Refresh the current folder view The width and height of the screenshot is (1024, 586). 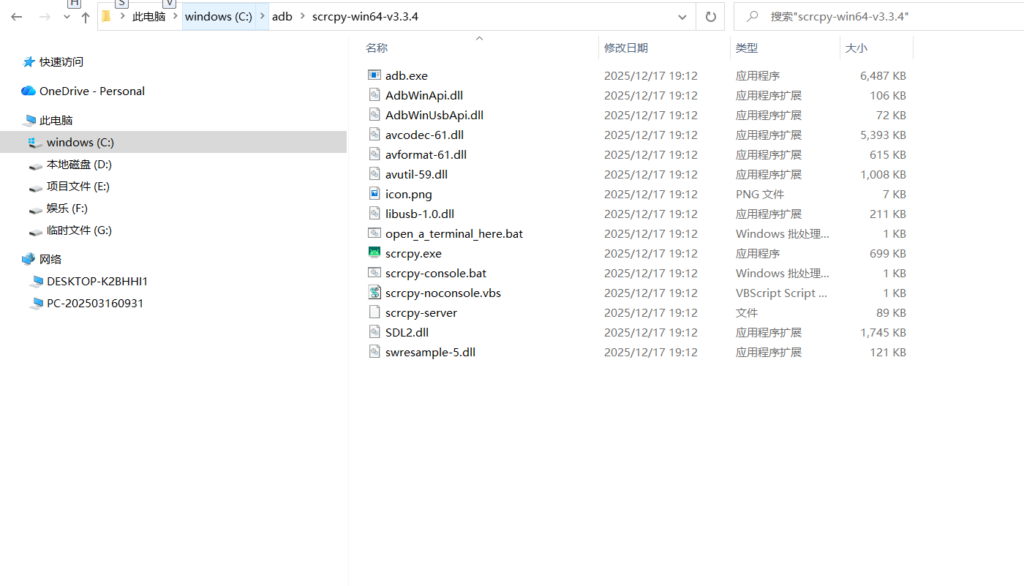(x=711, y=16)
